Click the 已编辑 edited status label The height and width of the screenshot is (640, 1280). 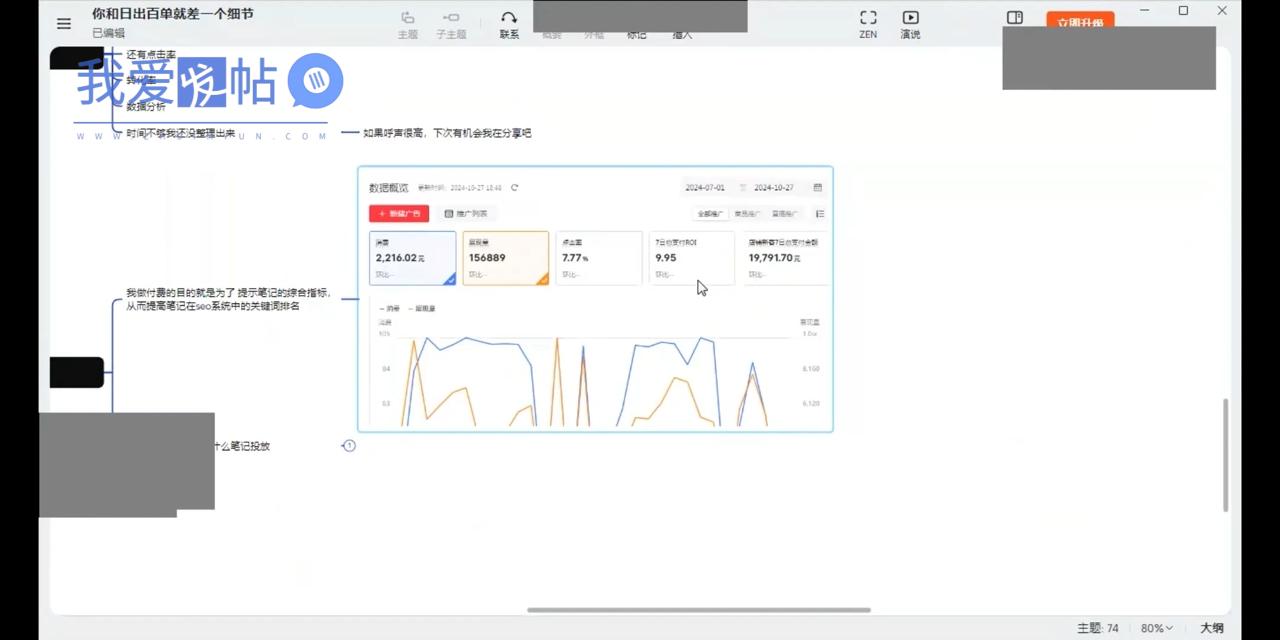tap(108, 33)
